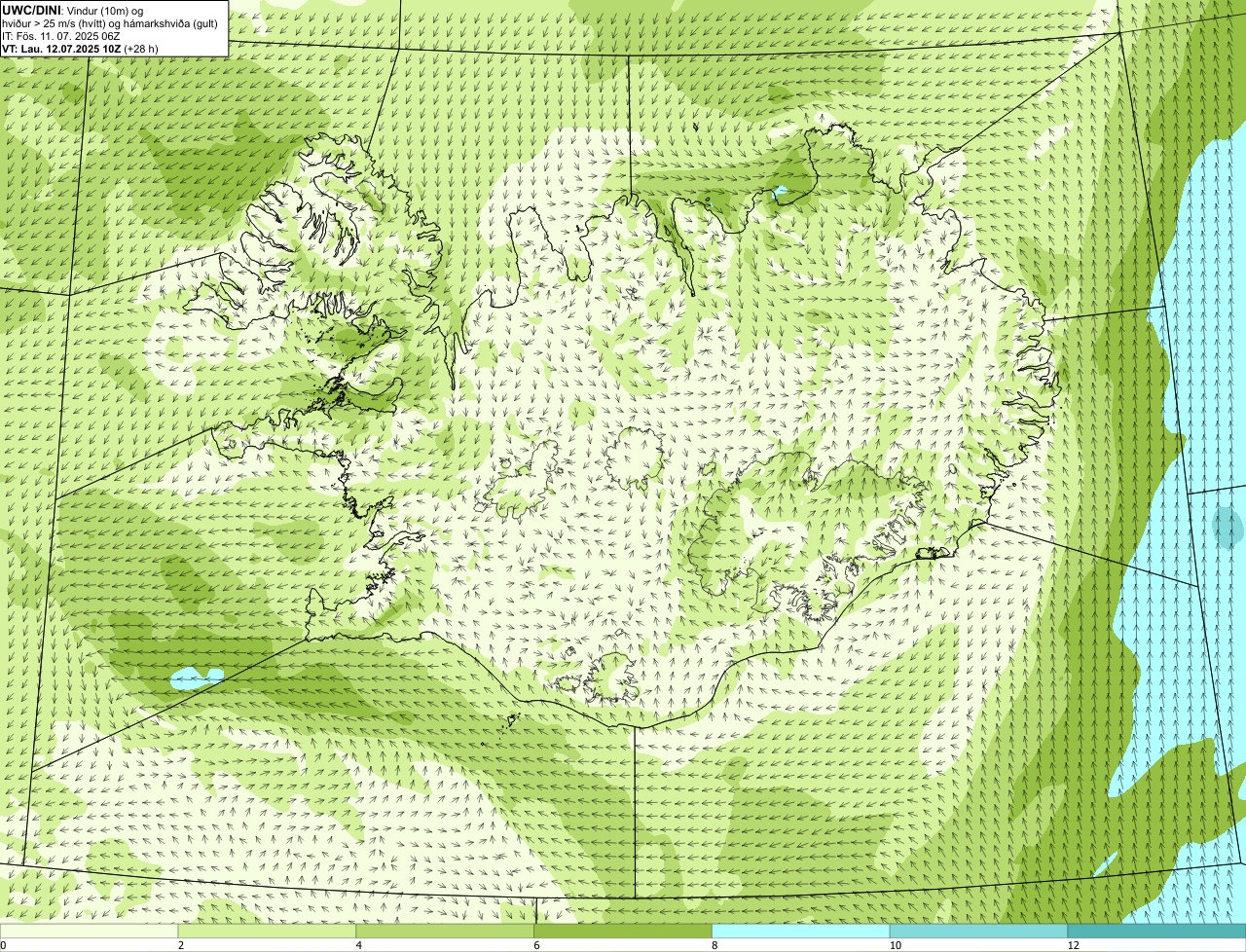
Task: Click the 2–4 m/s light green colorbar segment
Action: (267, 931)
